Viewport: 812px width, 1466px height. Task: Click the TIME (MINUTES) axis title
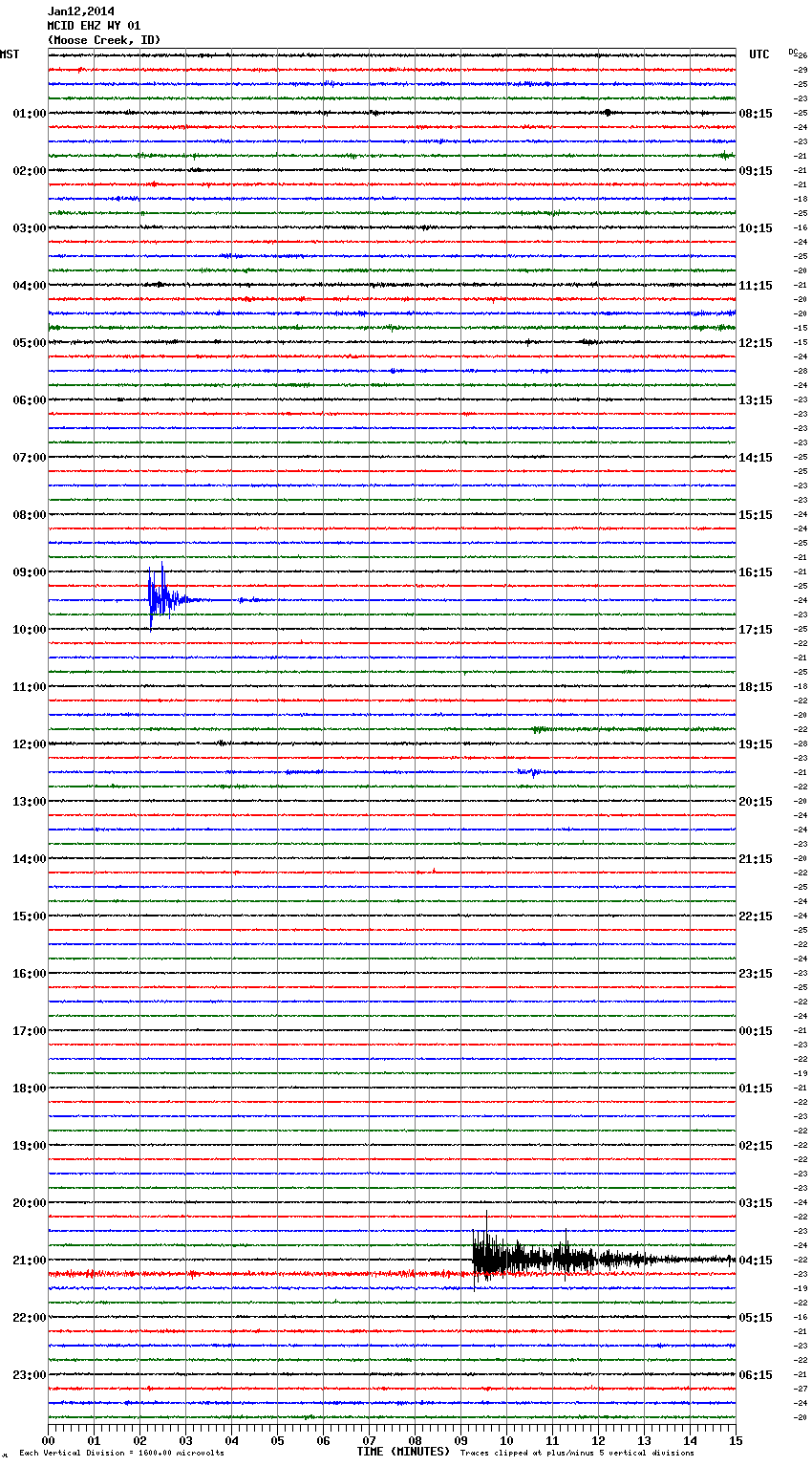pos(403,1452)
